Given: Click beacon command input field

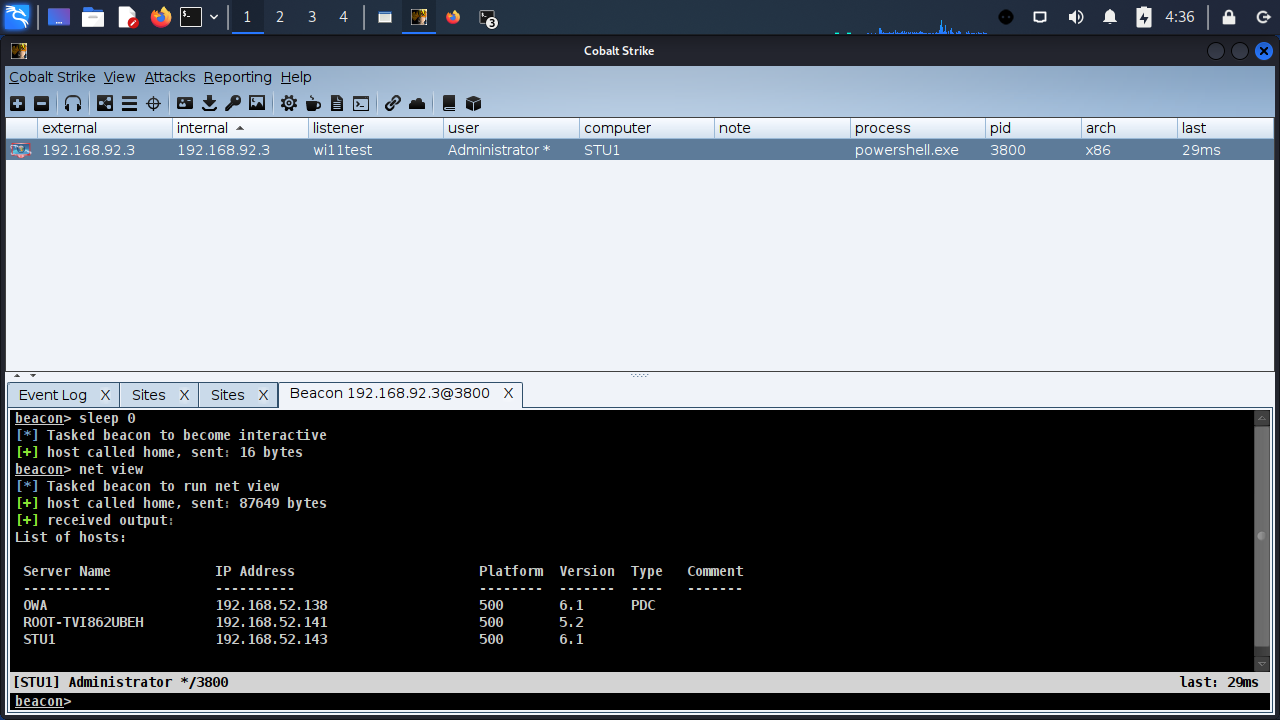Looking at the screenshot, I should 640,702.
